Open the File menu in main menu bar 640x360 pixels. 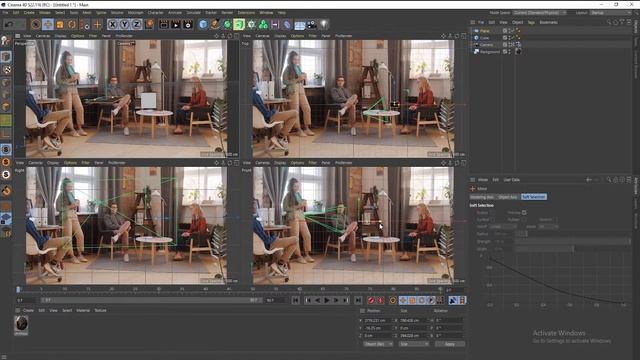coord(5,13)
